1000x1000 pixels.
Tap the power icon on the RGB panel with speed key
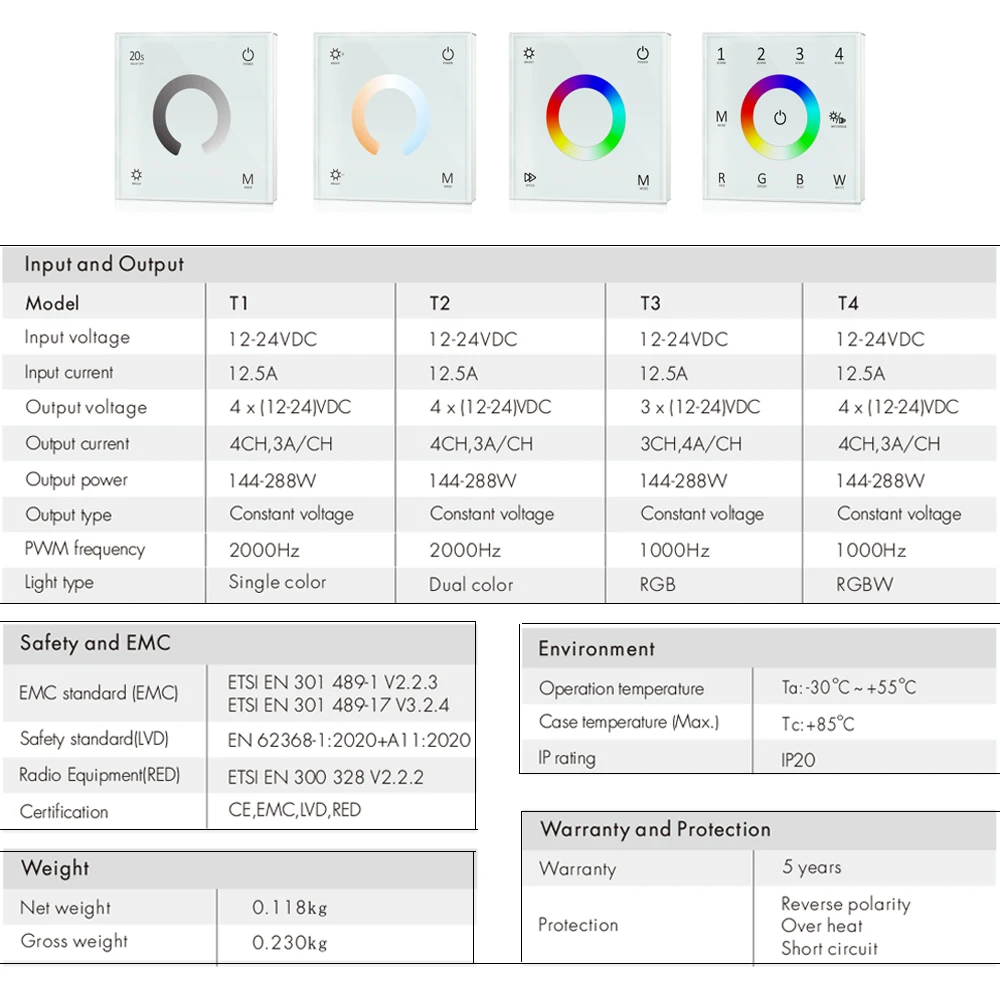click(x=642, y=55)
